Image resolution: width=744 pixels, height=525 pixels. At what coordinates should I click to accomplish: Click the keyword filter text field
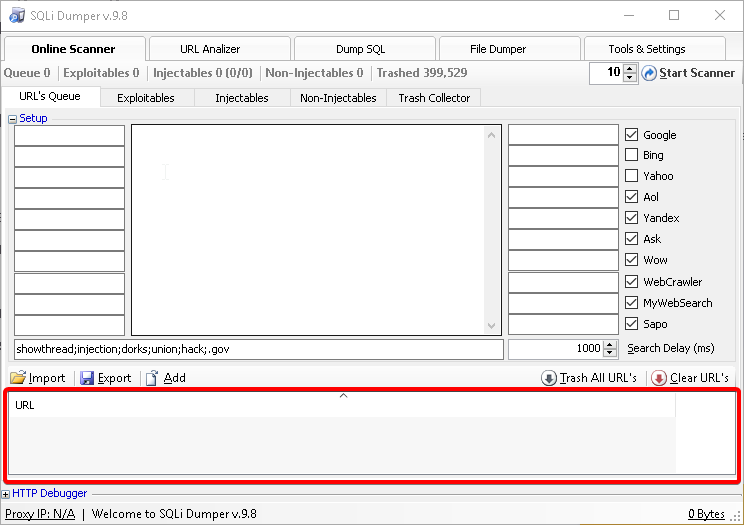(x=258, y=349)
